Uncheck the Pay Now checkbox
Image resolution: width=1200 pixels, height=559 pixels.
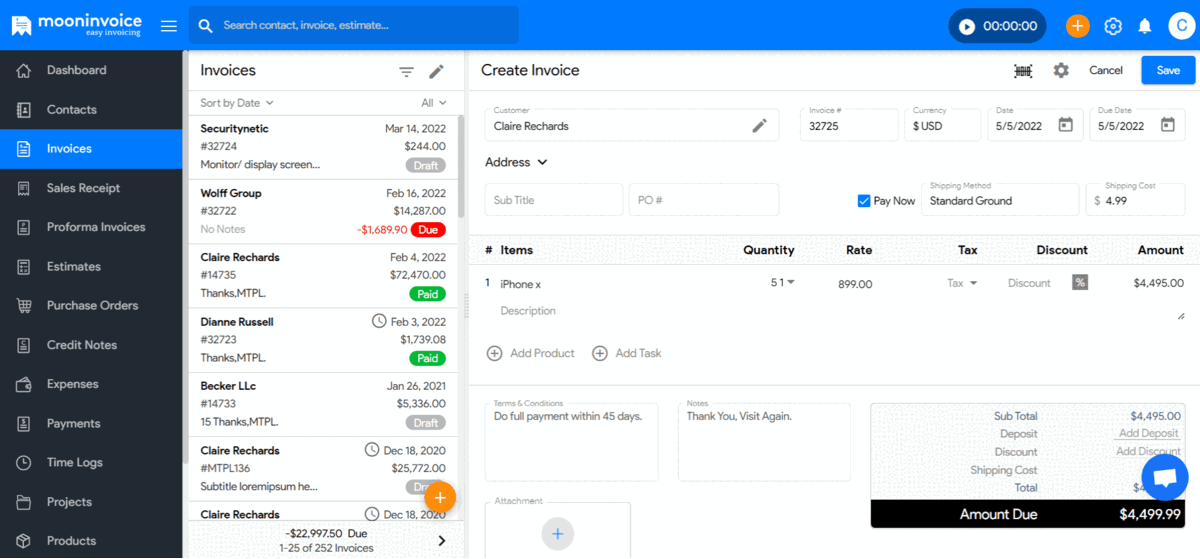[x=864, y=201]
